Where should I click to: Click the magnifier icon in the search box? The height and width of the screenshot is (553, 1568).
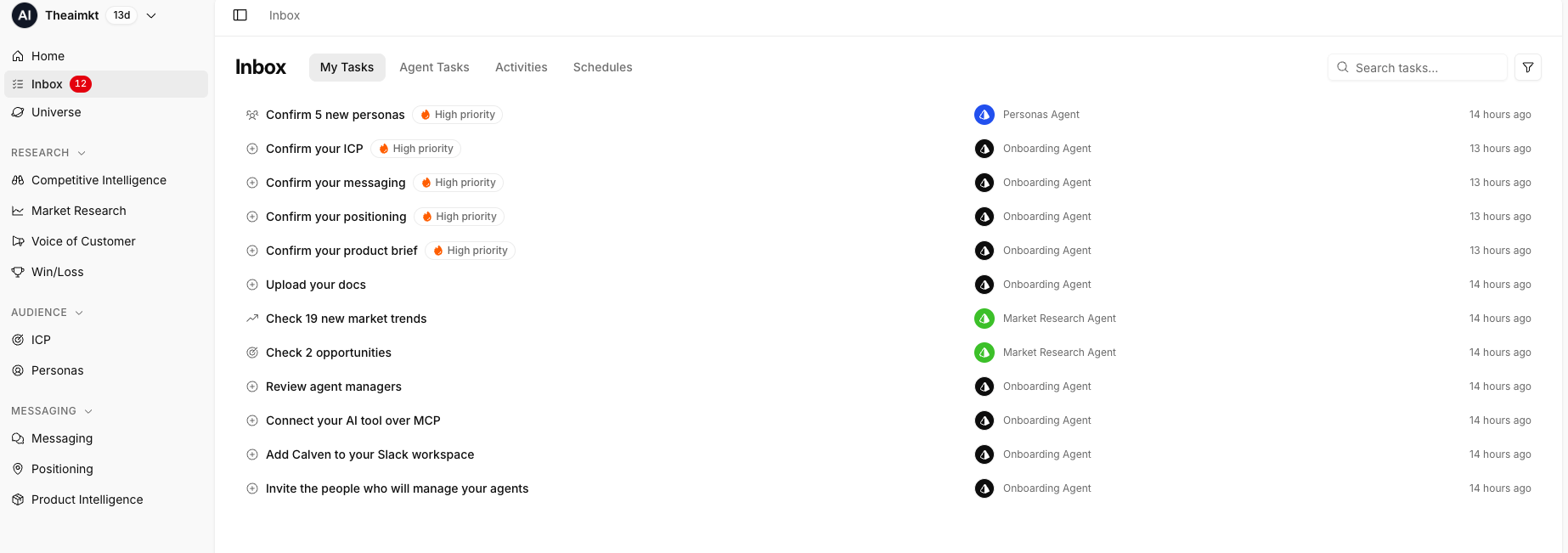(x=1343, y=67)
